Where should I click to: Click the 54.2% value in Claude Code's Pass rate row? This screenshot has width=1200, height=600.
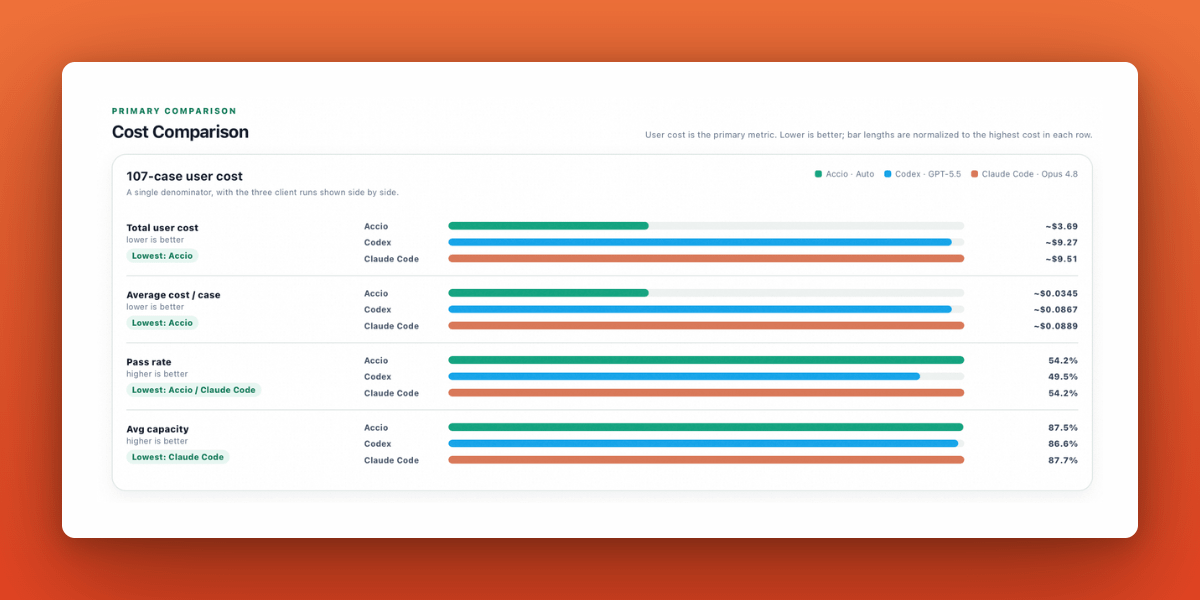click(1063, 393)
